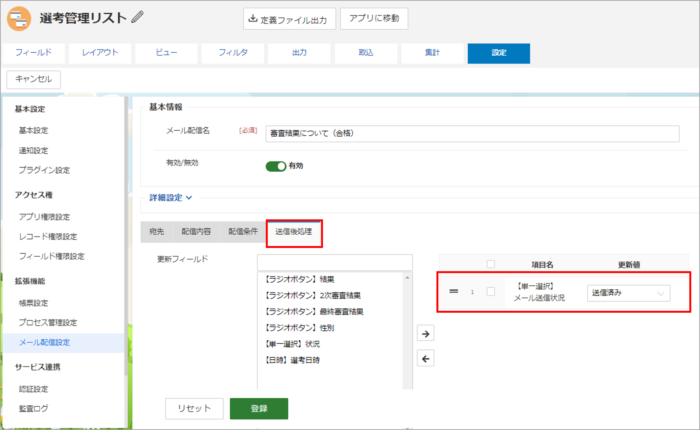The image size is (700, 430).
Task: Toggle the 有効/無効 switch
Action: point(276,166)
